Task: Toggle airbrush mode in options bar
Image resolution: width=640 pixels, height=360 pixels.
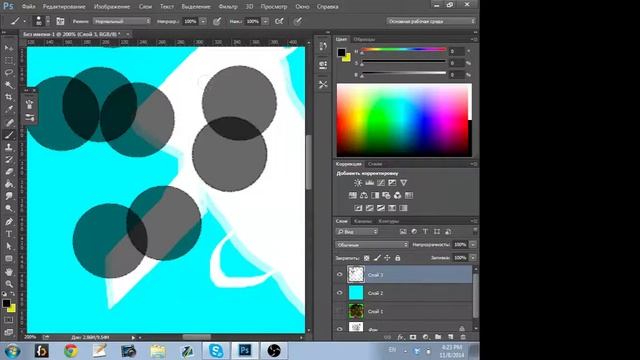Action: pyautogui.click(x=279, y=21)
